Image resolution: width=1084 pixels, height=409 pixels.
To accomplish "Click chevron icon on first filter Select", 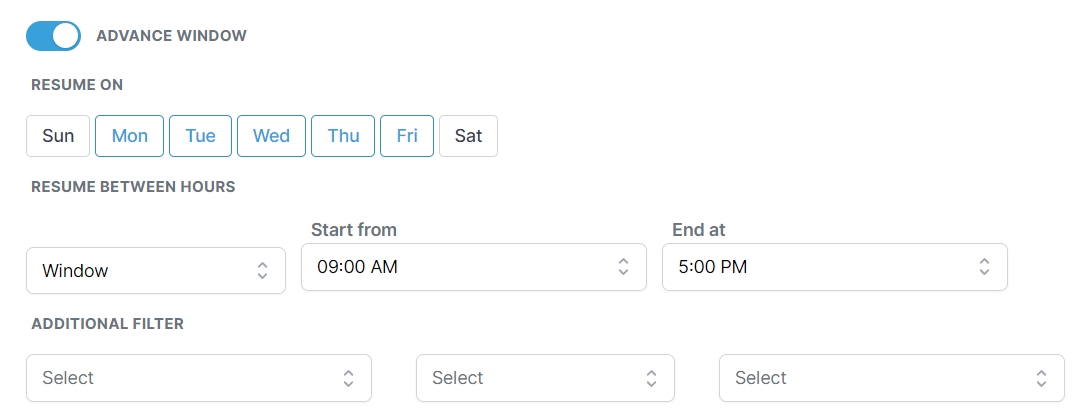I will [348, 378].
